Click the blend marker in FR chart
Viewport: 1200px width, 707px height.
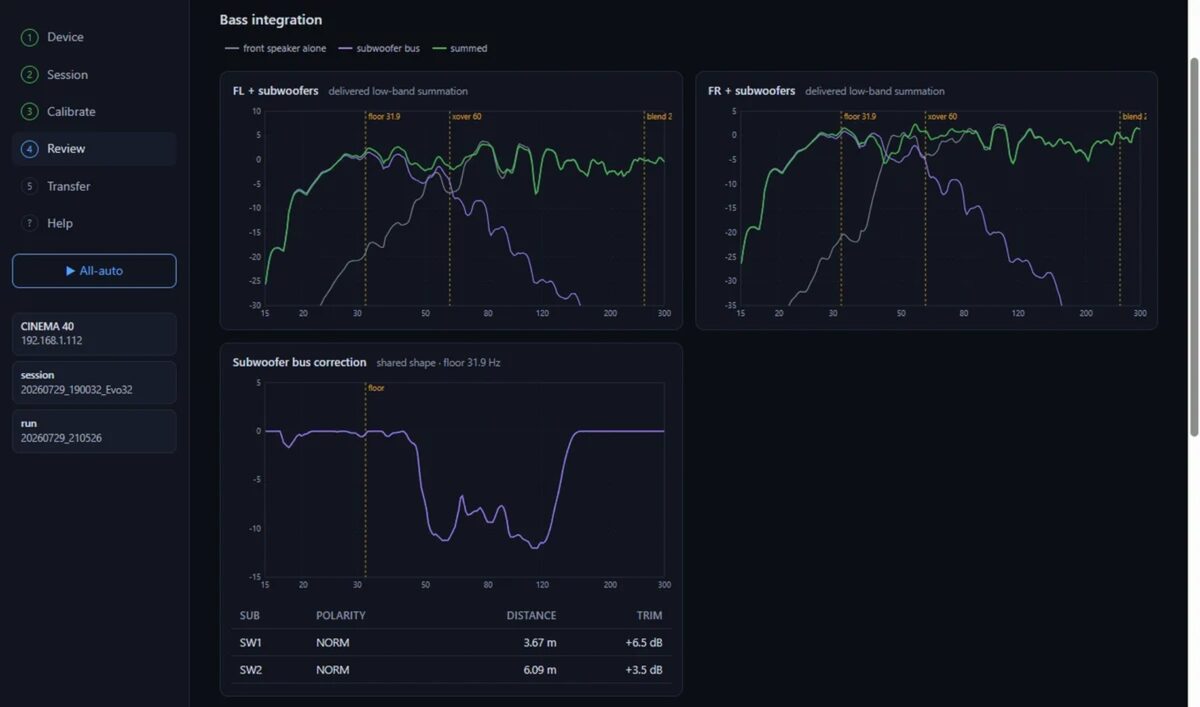1134,116
